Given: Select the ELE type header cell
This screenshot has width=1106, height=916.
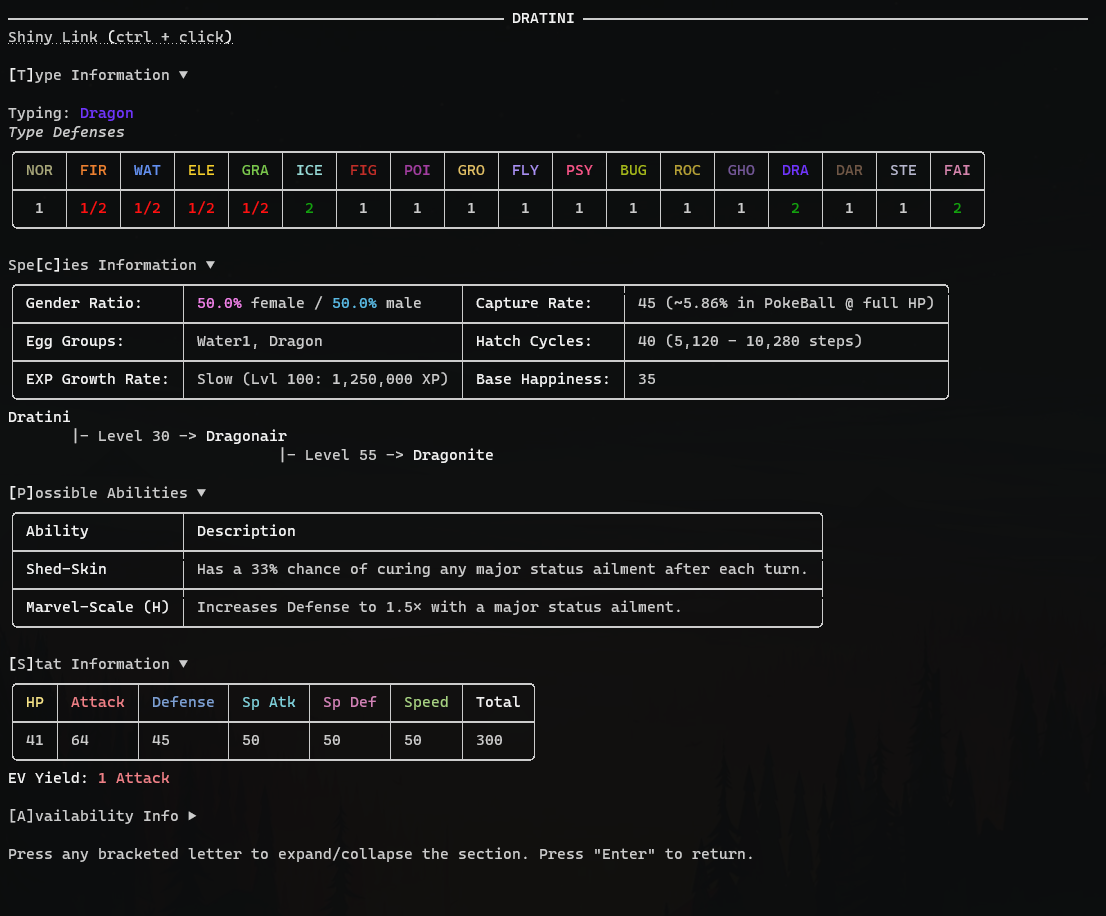Looking at the screenshot, I should pos(201,171).
